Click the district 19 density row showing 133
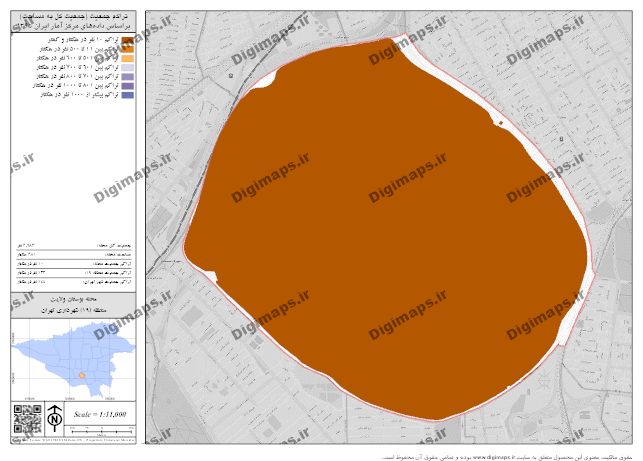Viewport: 643px width, 461px height. (74, 273)
